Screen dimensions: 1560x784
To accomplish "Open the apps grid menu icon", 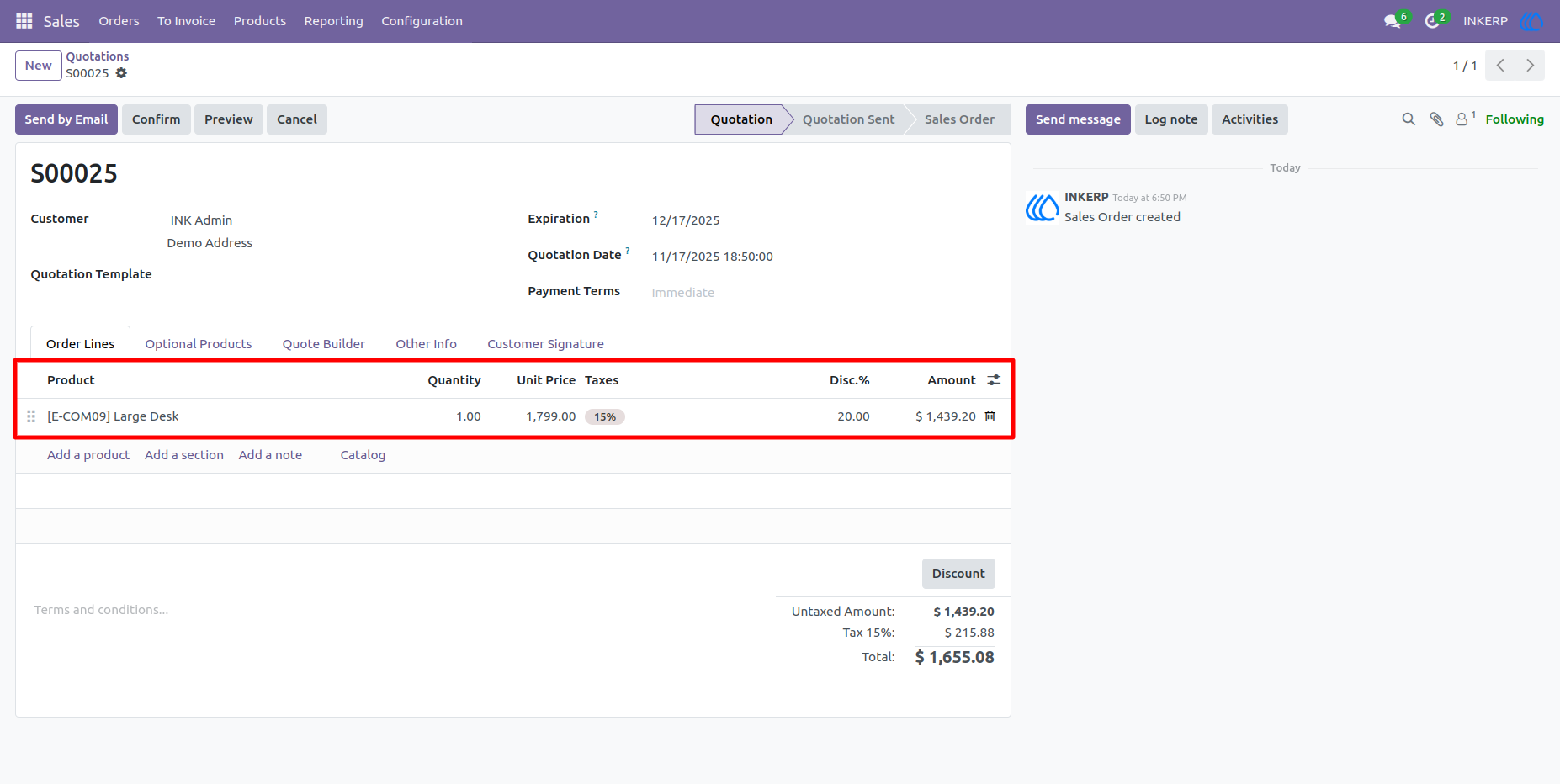I will (x=24, y=20).
